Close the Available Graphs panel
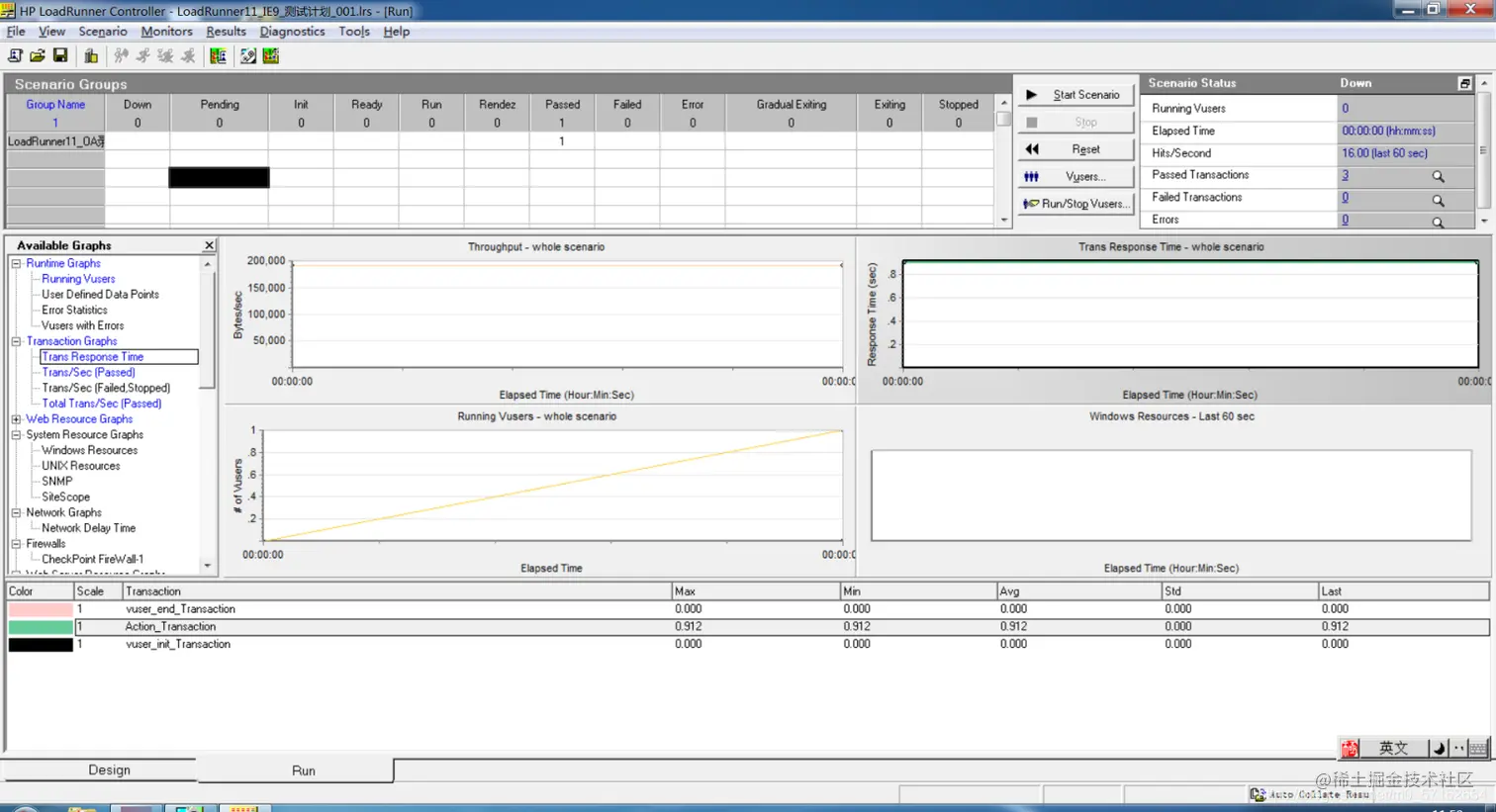The width and height of the screenshot is (1496, 812). click(209, 245)
